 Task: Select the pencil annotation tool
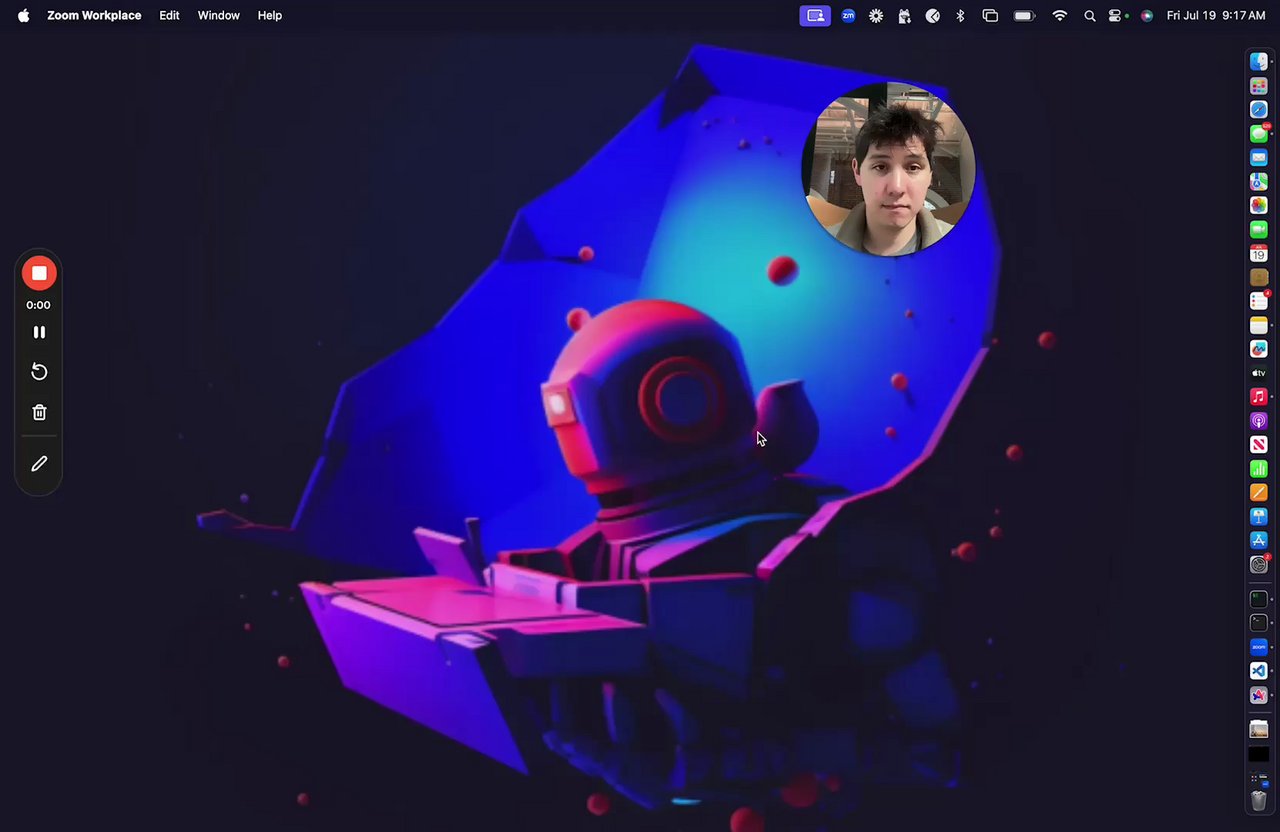39,464
